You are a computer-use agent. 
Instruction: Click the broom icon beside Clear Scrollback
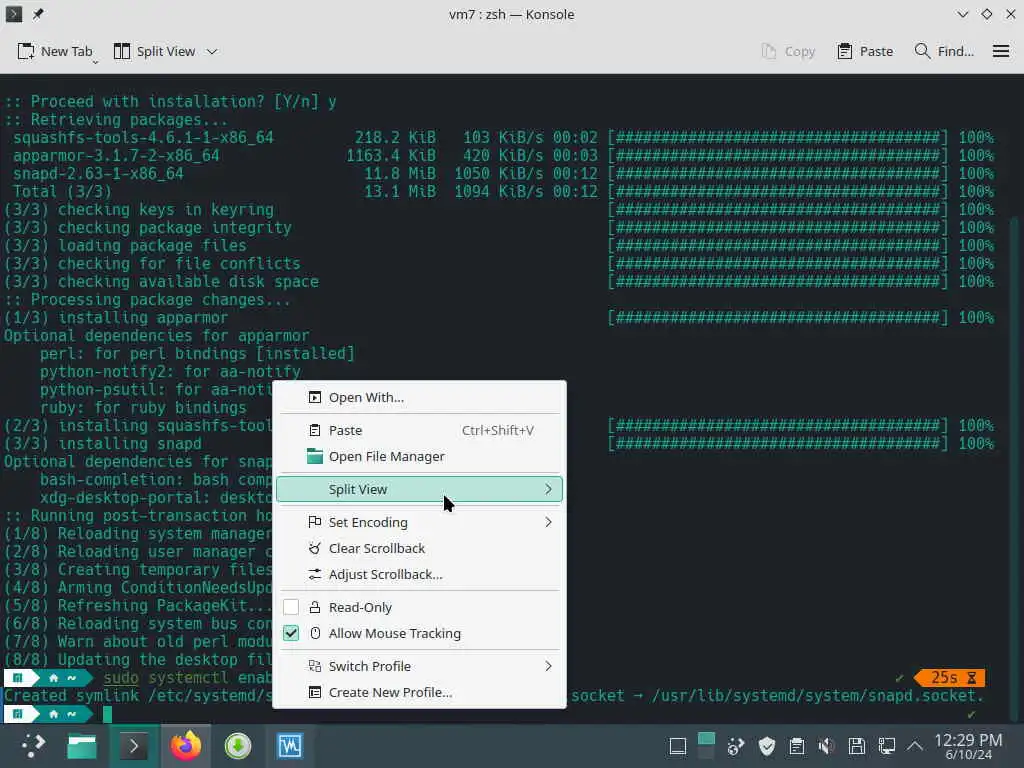(x=315, y=548)
